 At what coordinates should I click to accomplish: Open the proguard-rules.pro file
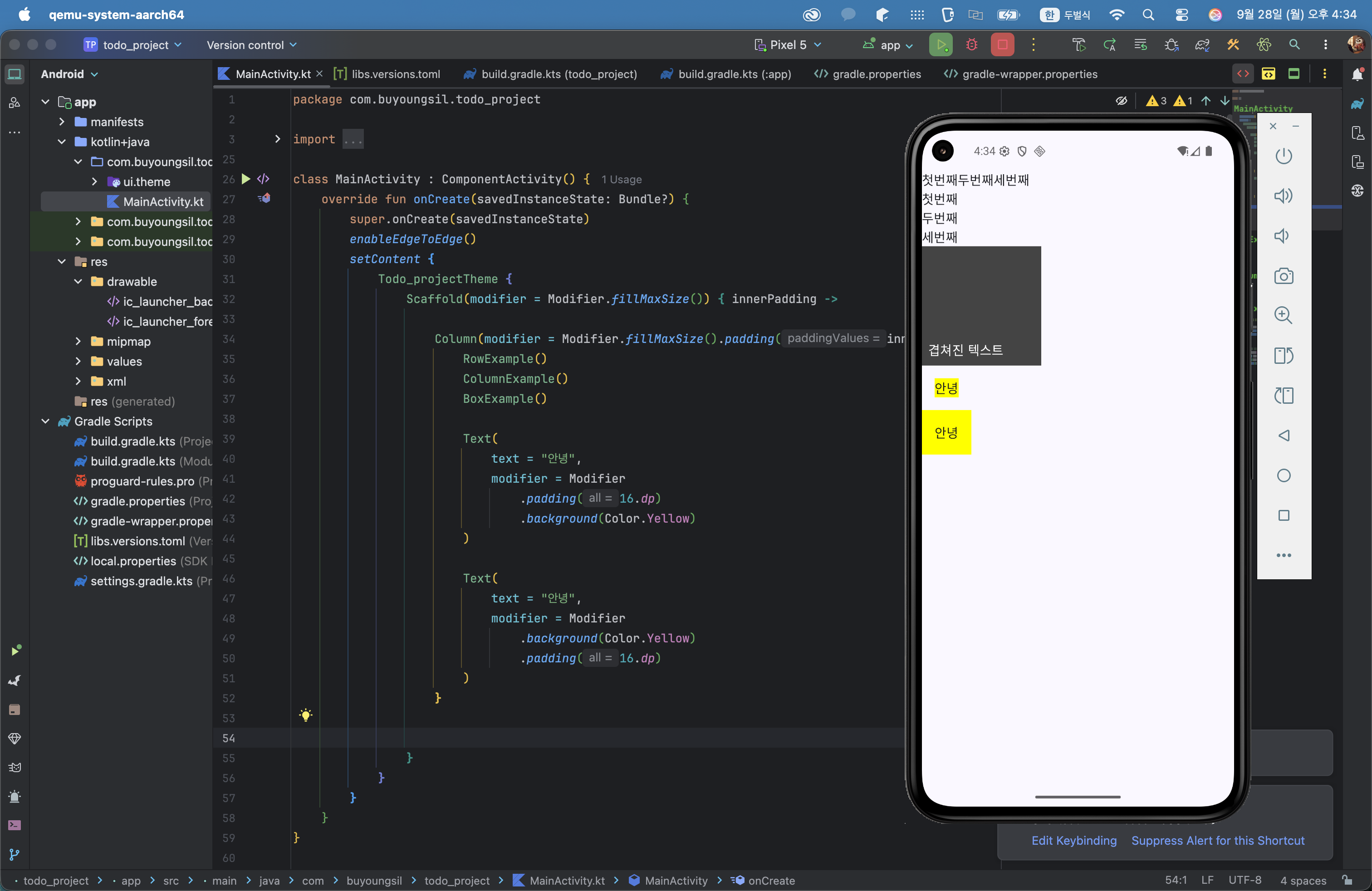[142, 480]
